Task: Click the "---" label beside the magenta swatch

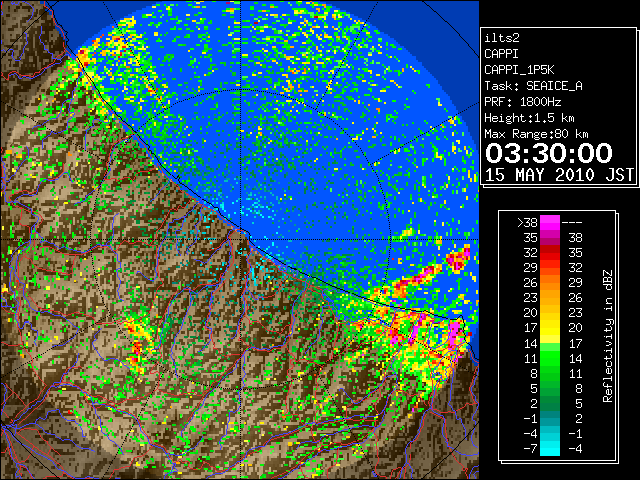Action: (x=572, y=223)
